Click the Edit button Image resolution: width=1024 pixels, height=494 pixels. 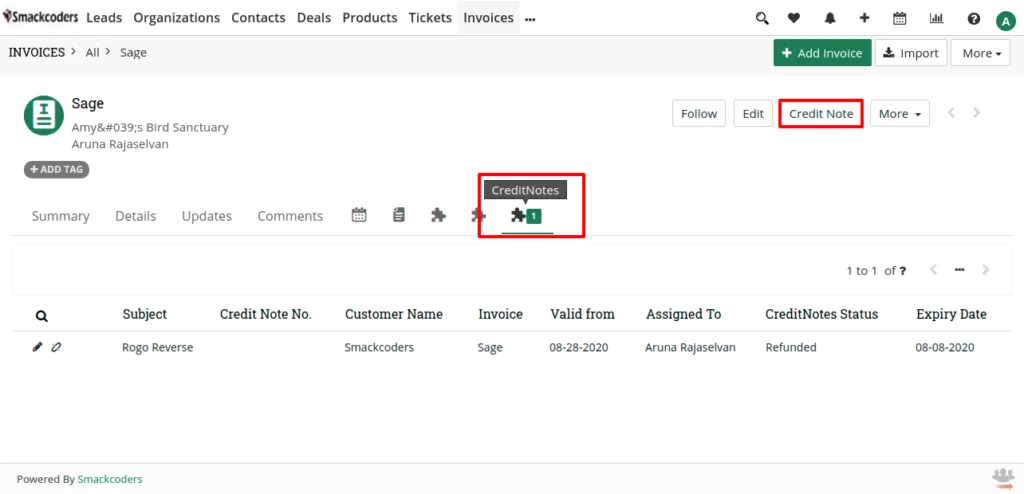[753, 114]
